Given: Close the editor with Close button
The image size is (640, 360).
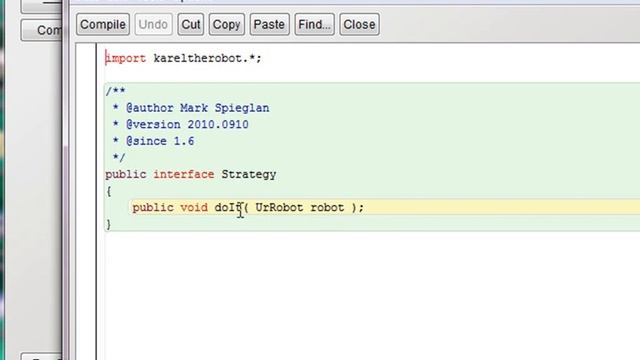Looking at the screenshot, I should click(359, 24).
